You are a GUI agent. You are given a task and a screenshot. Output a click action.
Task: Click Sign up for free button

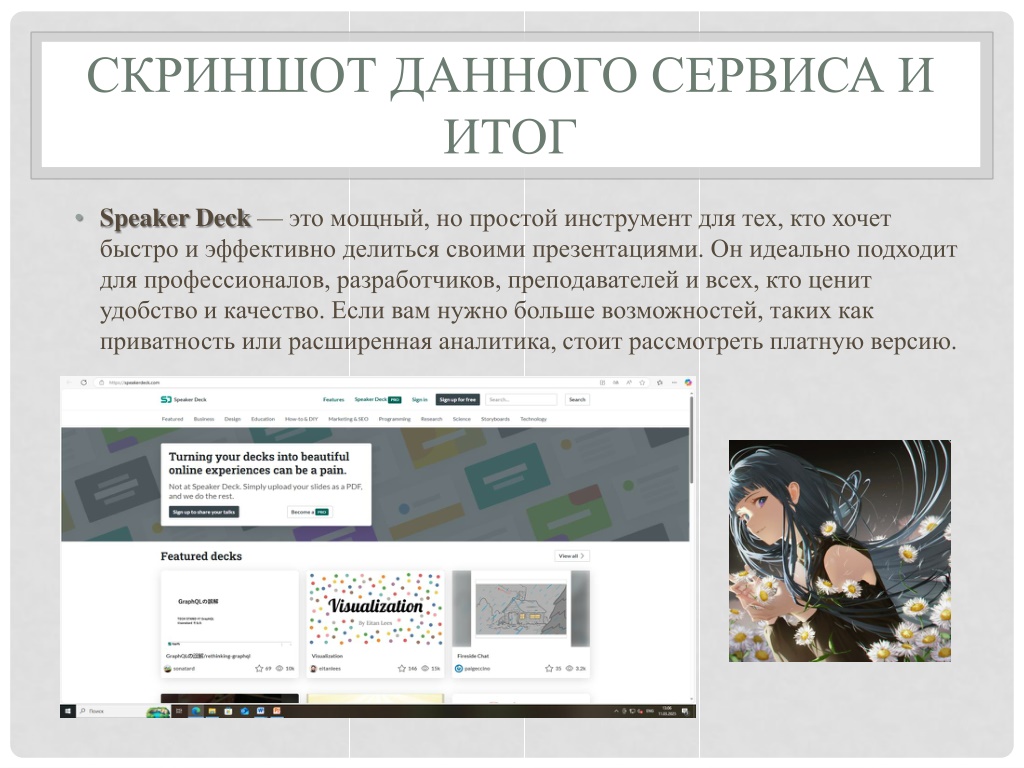[x=458, y=399]
